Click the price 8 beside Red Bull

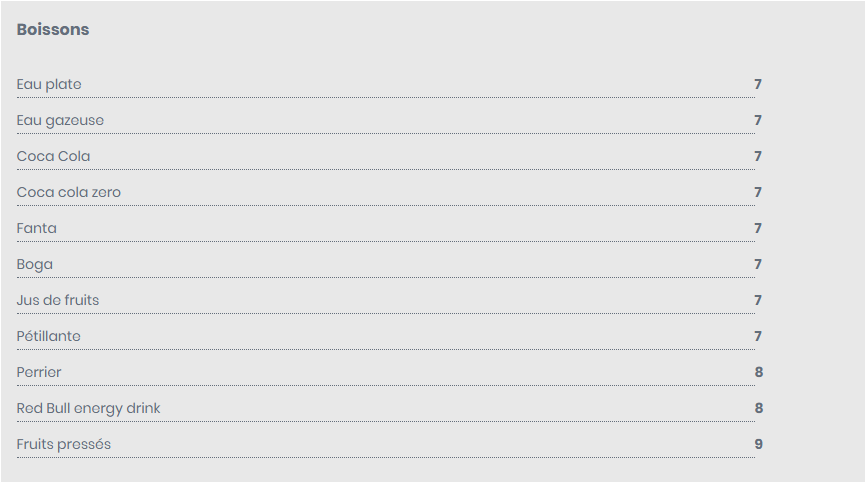coord(759,408)
